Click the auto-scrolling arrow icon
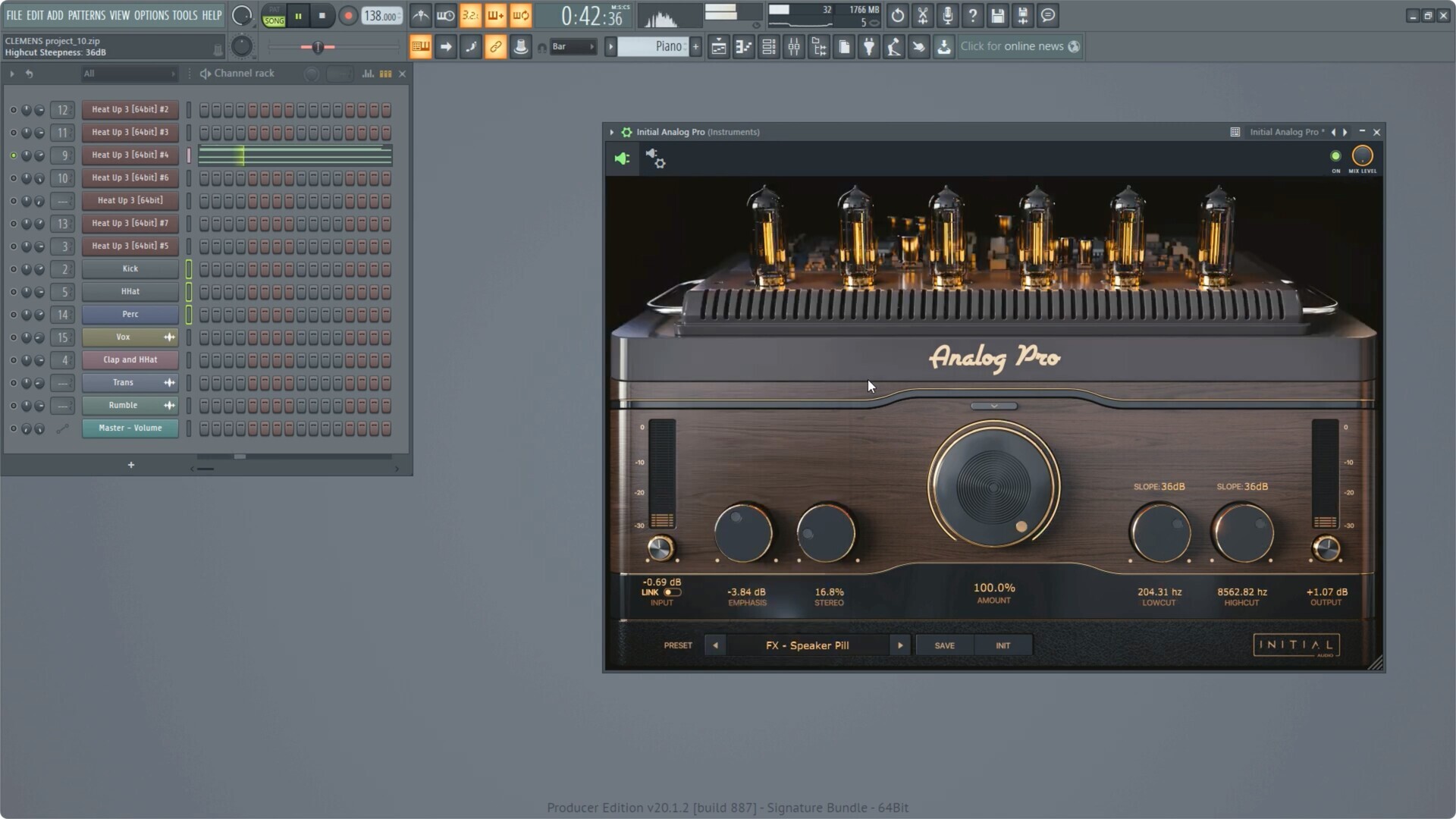This screenshot has width=1456, height=819. (446, 46)
